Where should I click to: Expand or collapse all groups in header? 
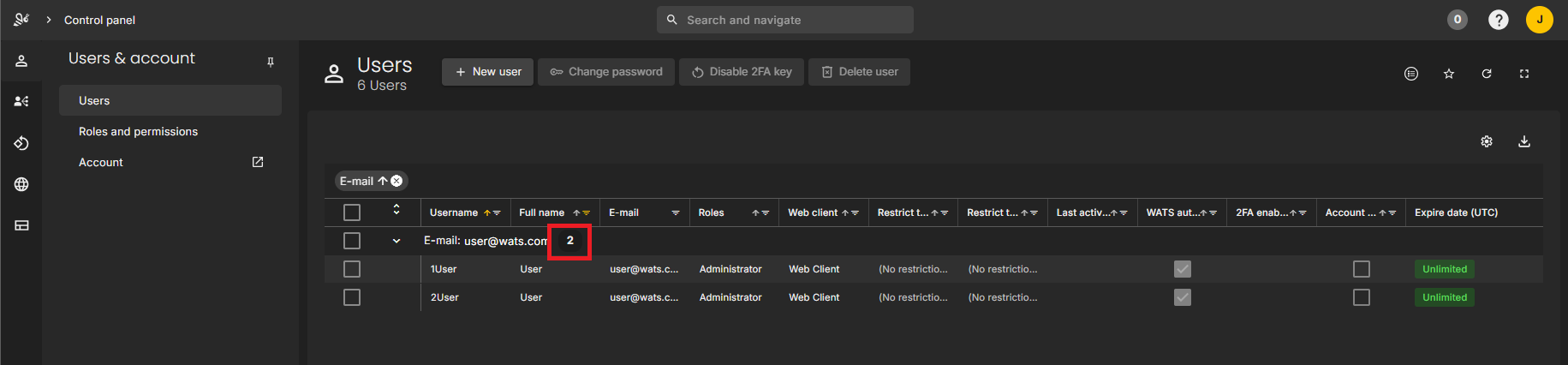[x=396, y=209]
